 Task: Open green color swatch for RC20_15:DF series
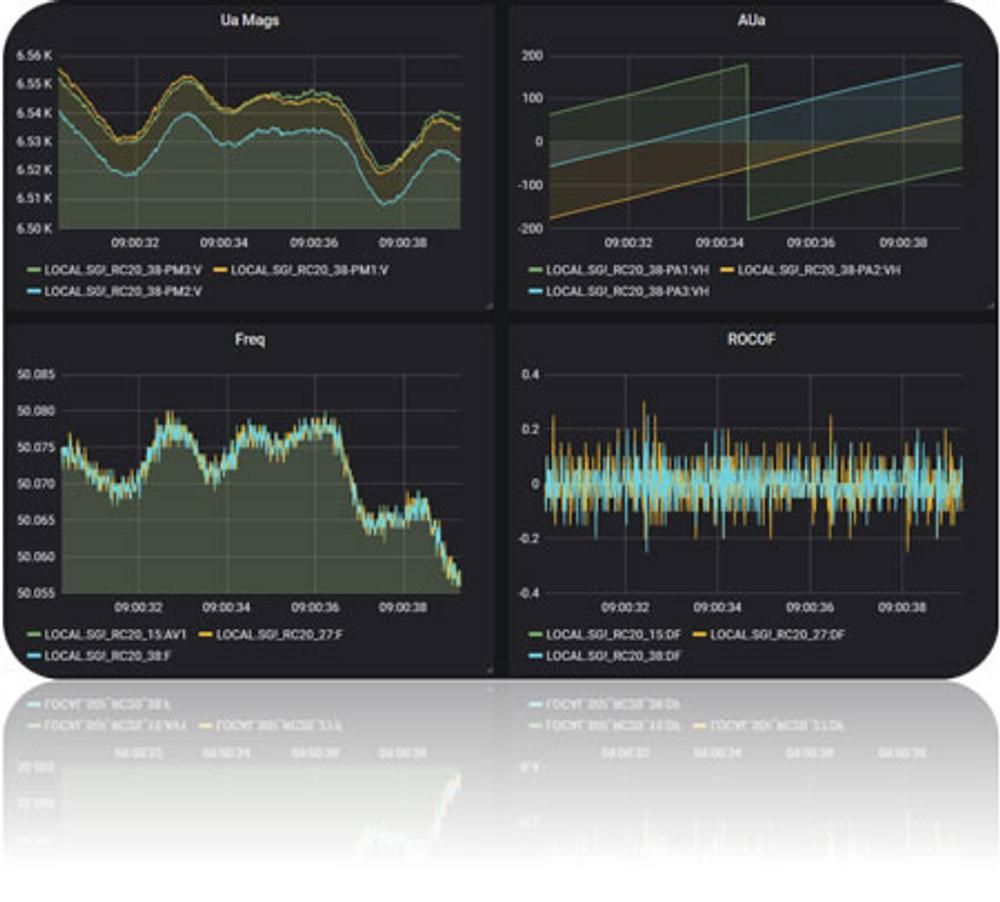(536, 635)
